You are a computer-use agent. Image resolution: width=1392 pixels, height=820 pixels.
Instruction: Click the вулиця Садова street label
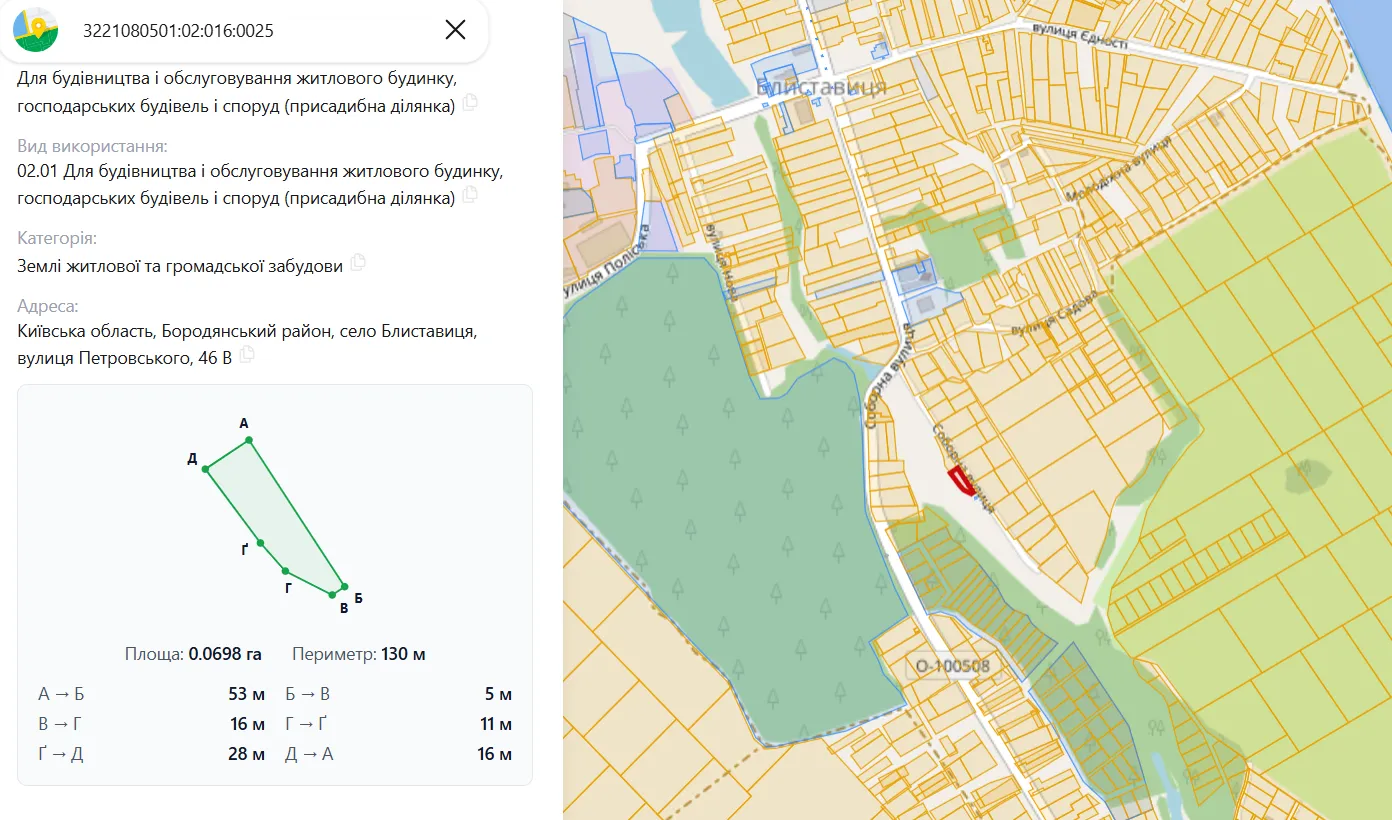(x=1053, y=313)
